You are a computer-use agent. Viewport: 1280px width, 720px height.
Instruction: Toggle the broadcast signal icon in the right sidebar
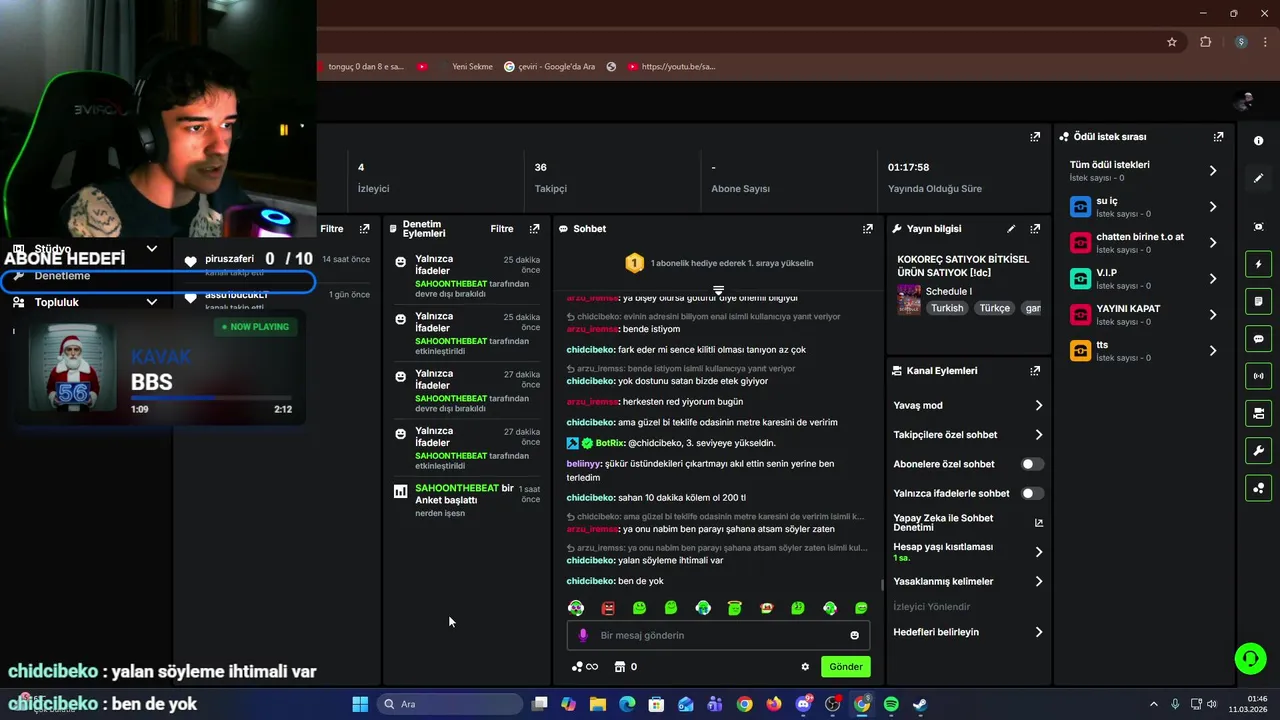(1258, 376)
